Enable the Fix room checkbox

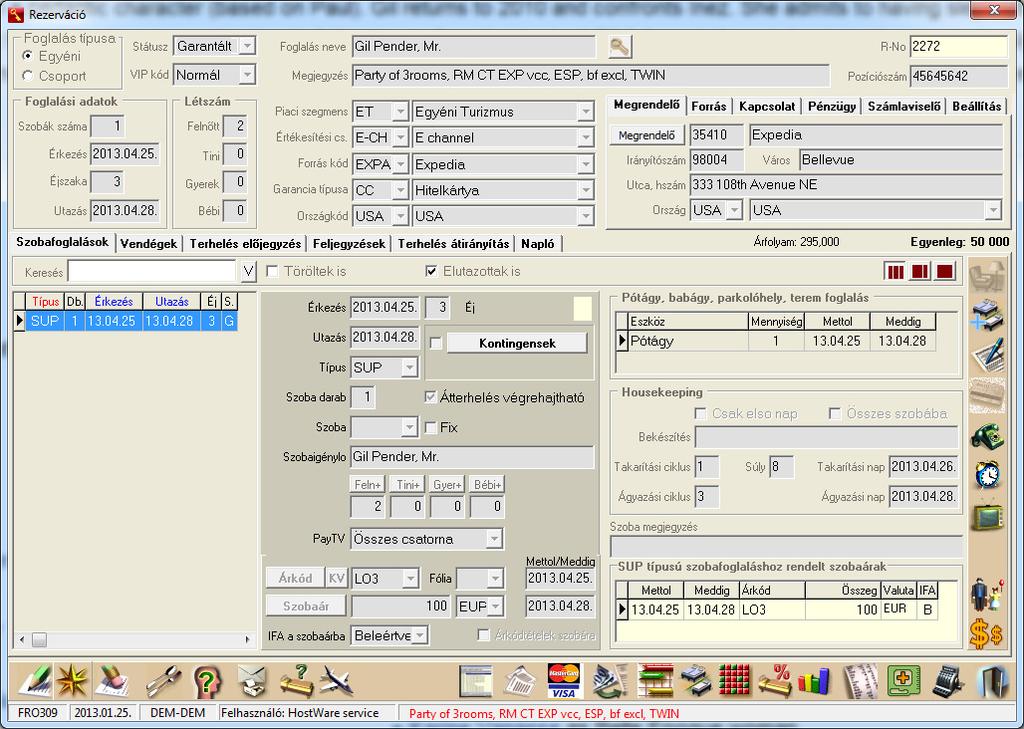coord(430,428)
